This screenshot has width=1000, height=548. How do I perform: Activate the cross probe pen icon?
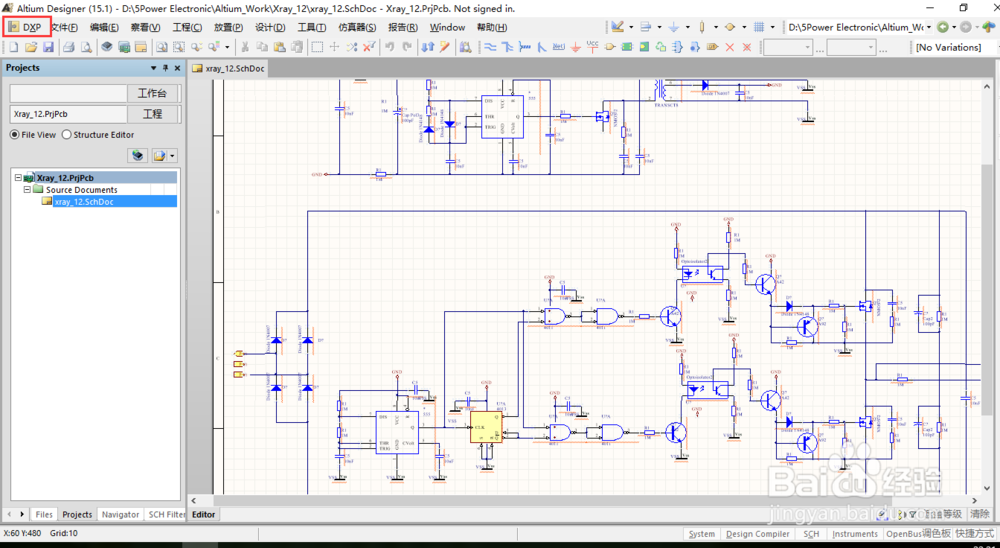[x=445, y=47]
